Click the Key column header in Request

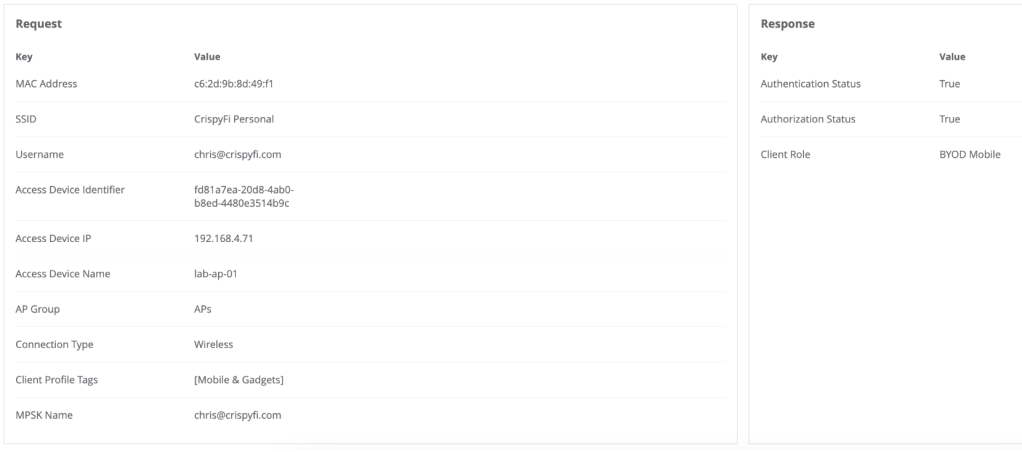click(24, 57)
